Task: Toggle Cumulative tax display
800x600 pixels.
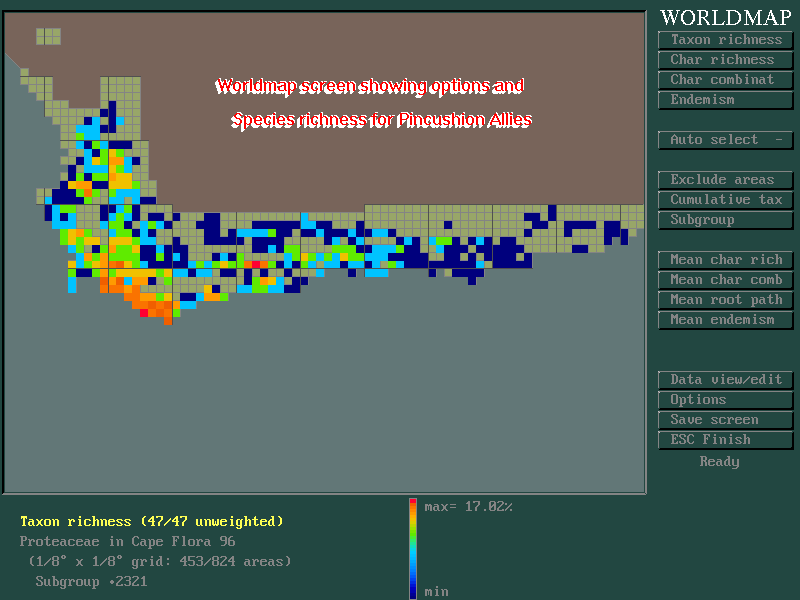Action: tap(725, 199)
